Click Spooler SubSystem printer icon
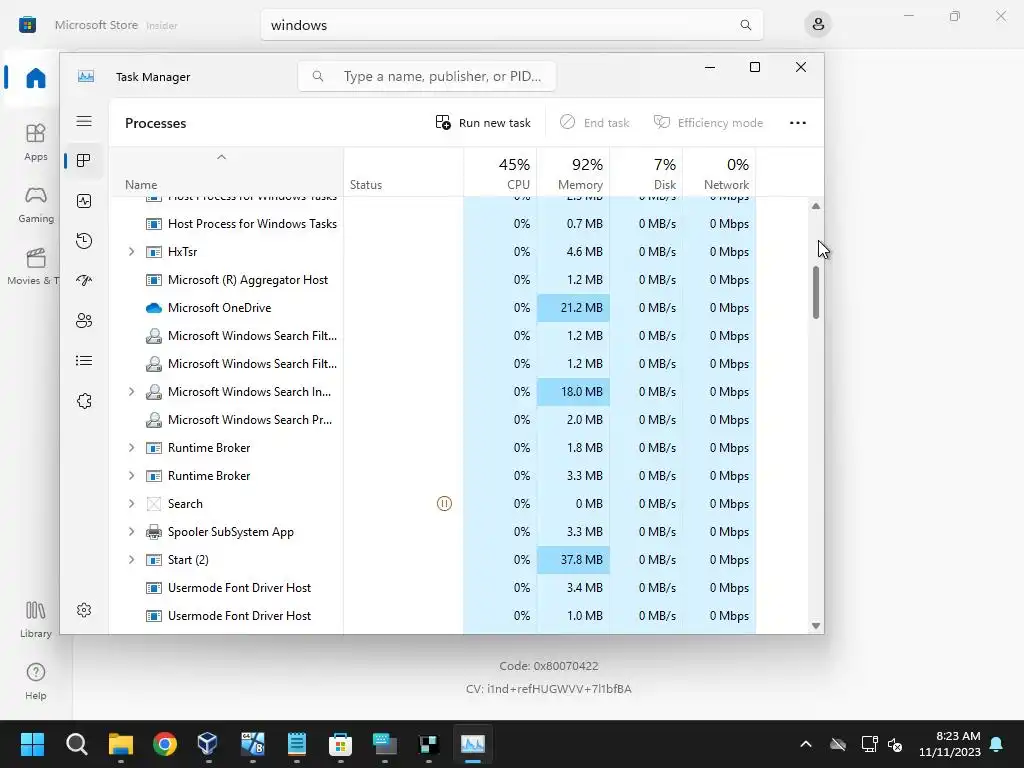 (153, 532)
